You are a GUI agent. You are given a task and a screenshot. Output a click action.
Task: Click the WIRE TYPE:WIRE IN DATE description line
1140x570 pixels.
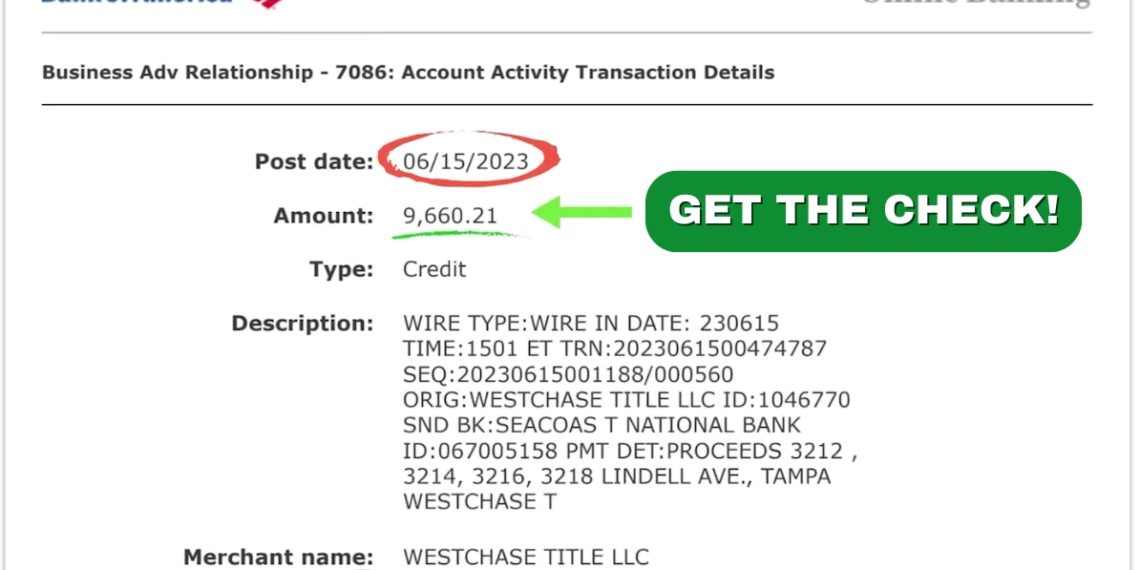click(x=590, y=324)
